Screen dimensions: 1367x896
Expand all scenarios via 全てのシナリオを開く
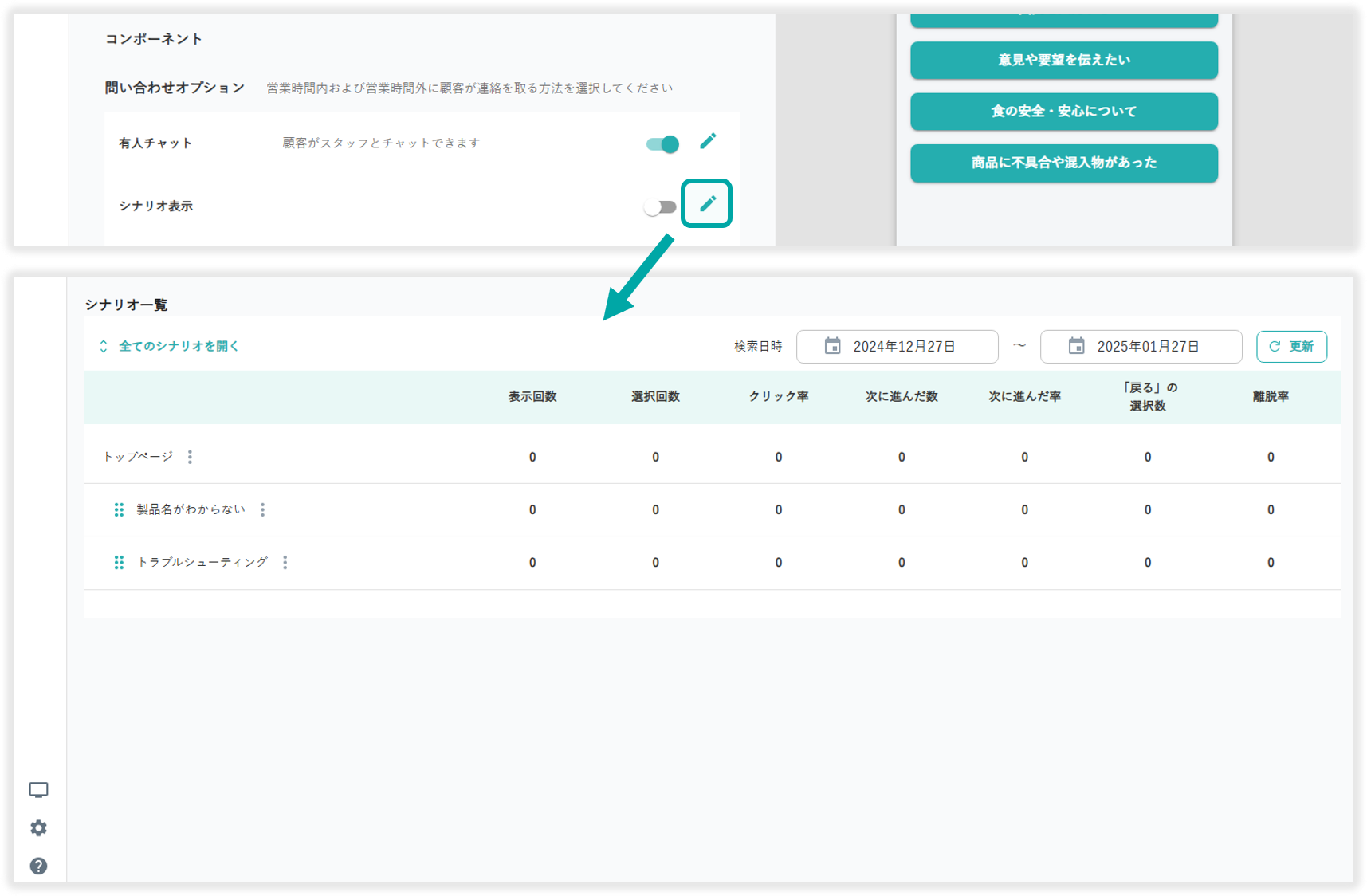coord(179,346)
